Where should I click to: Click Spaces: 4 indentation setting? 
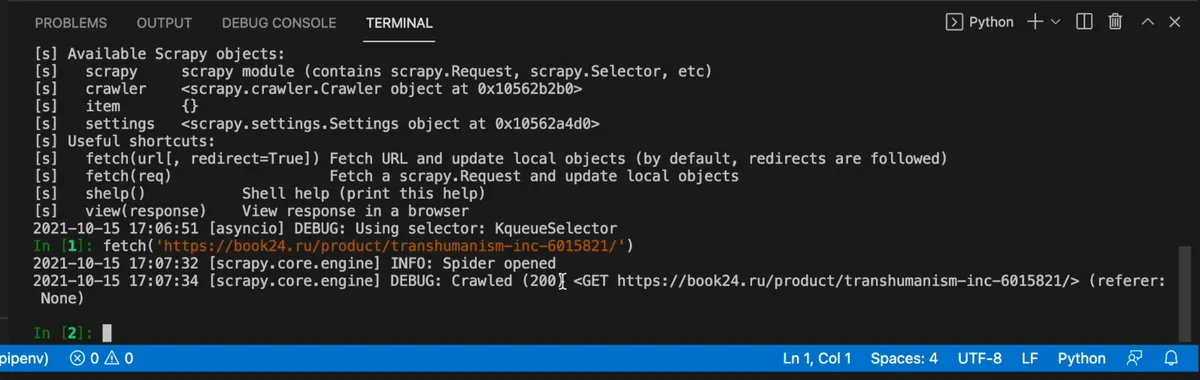pyautogui.click(x=904, y=358)
